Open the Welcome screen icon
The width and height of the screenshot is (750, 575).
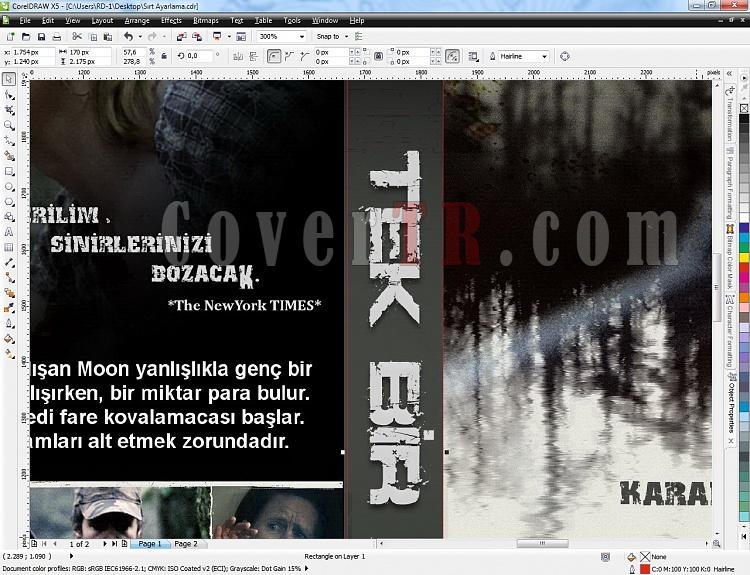tap(241, 36)
